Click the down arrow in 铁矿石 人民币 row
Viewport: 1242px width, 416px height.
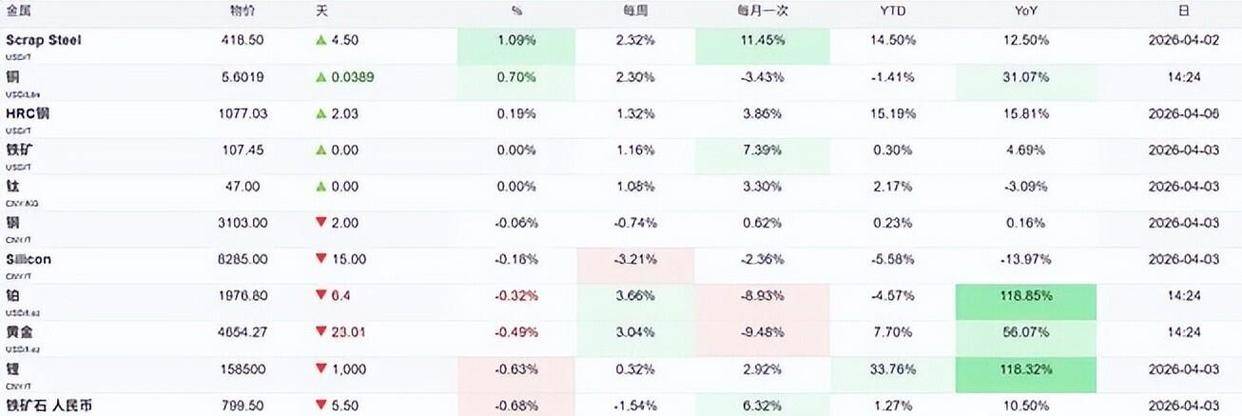(x=322, y=405)
